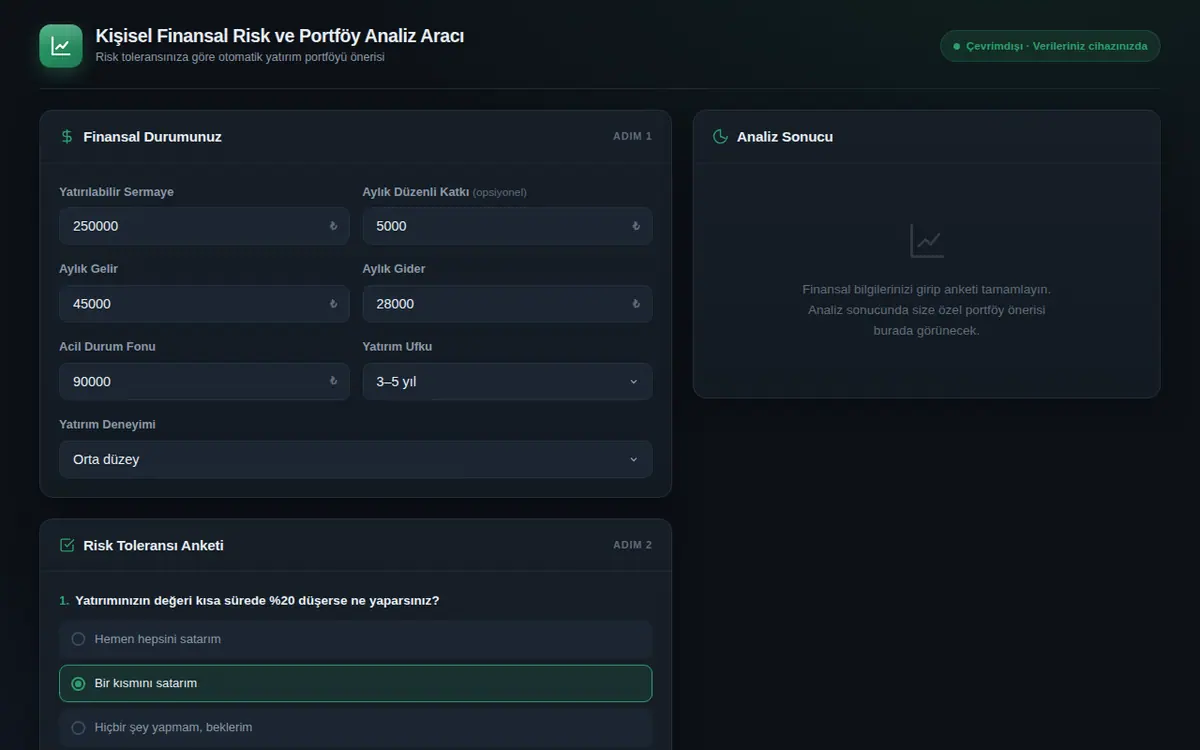Select the 'Hemen hepsini satarım' option
This screenshot has height=750, width=1200.
coord(356,639)
